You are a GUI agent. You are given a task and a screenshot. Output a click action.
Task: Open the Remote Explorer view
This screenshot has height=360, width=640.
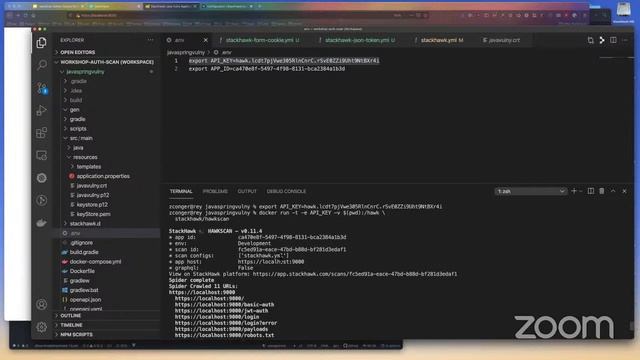[41, 155]
